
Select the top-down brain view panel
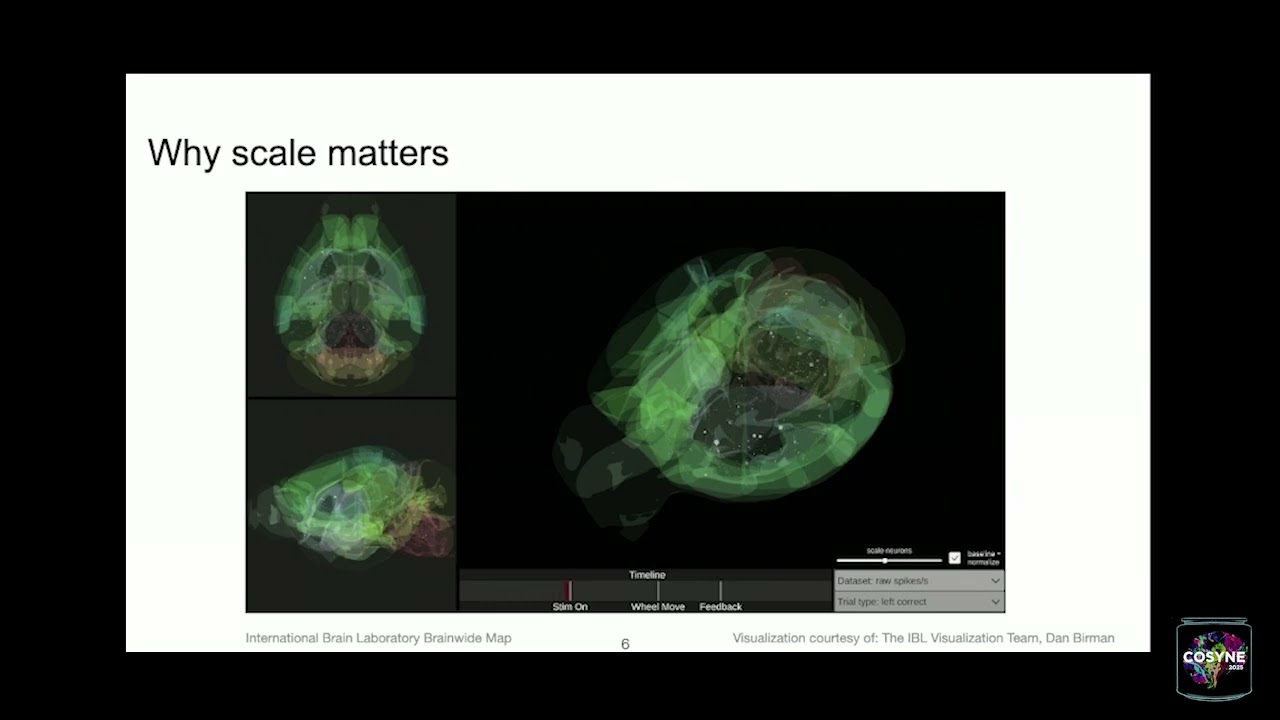point(351,295)
